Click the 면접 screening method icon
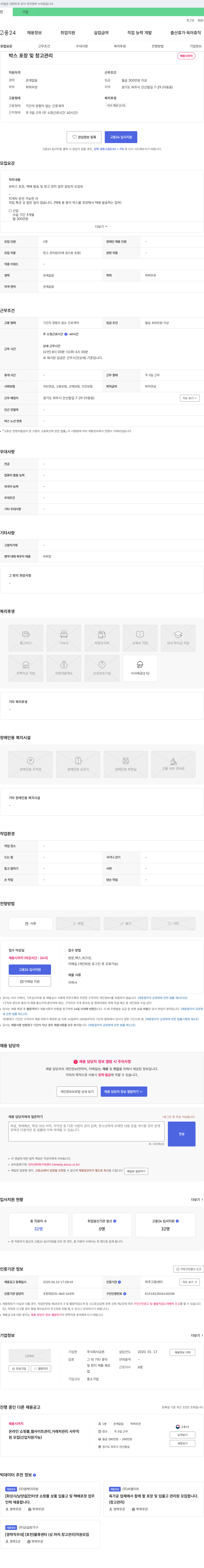The height and width of the screenshot is (1568, 204). [x=78, y=923]
